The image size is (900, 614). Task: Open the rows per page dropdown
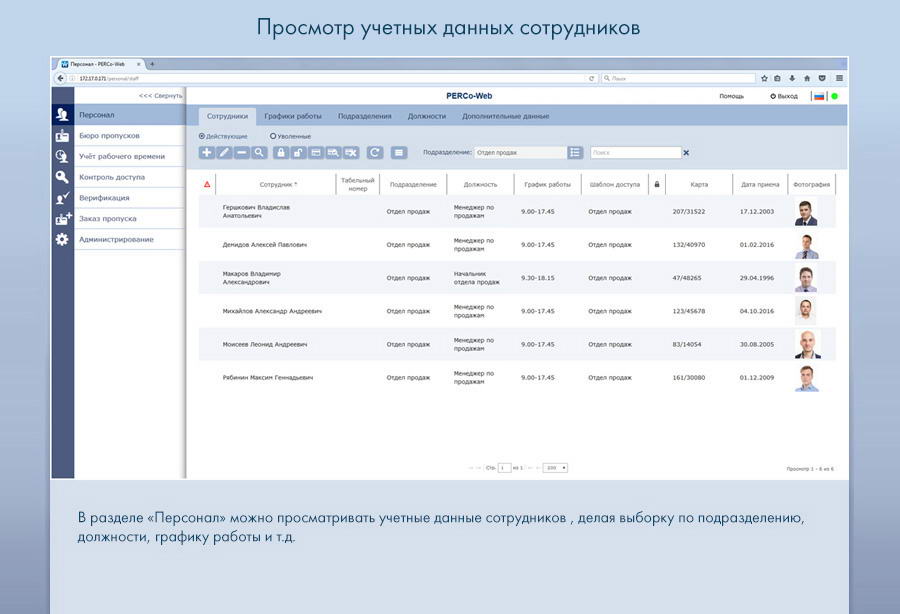pos(555,468)
